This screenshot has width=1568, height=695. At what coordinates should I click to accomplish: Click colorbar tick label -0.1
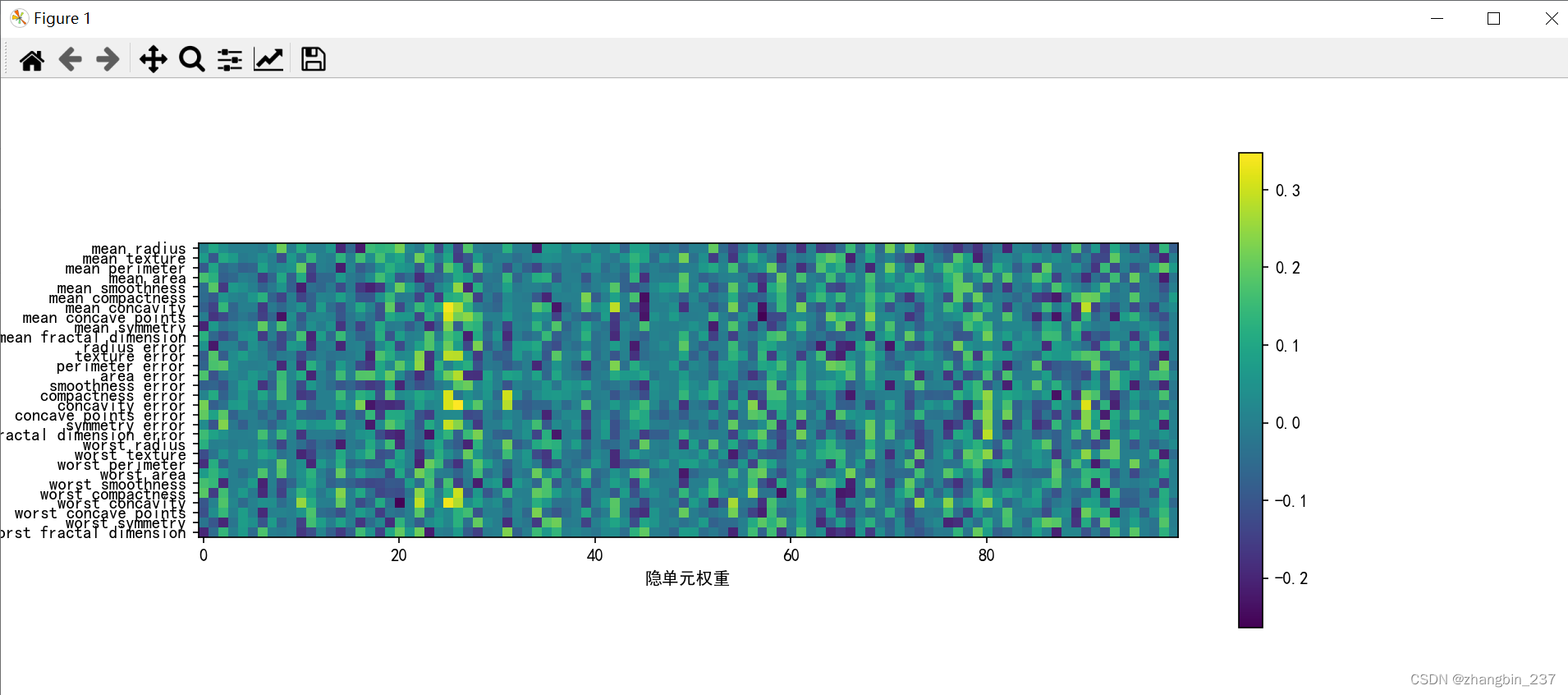[x=1291, y=501]
